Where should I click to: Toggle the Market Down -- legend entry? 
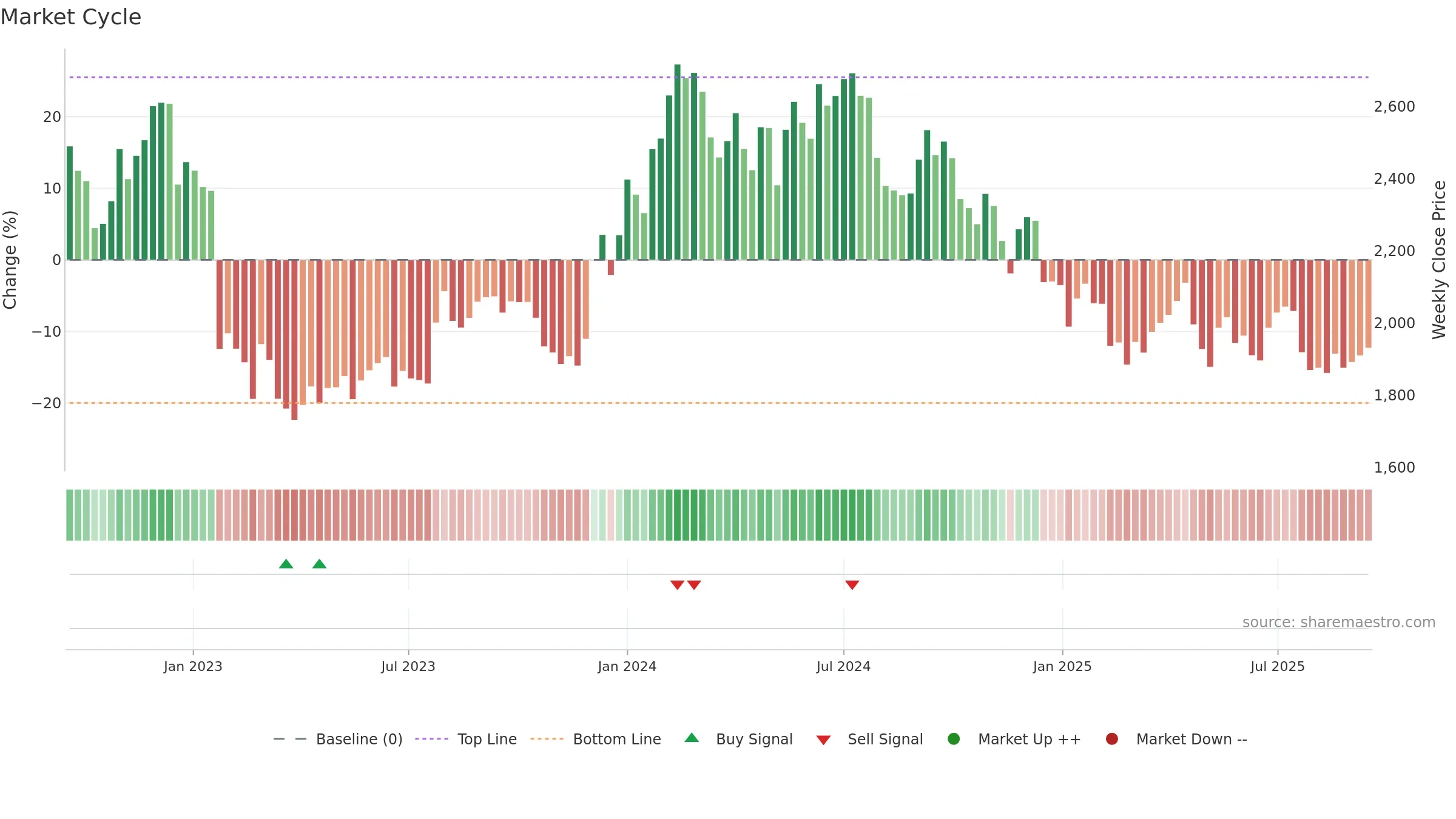pos(1176,739)
